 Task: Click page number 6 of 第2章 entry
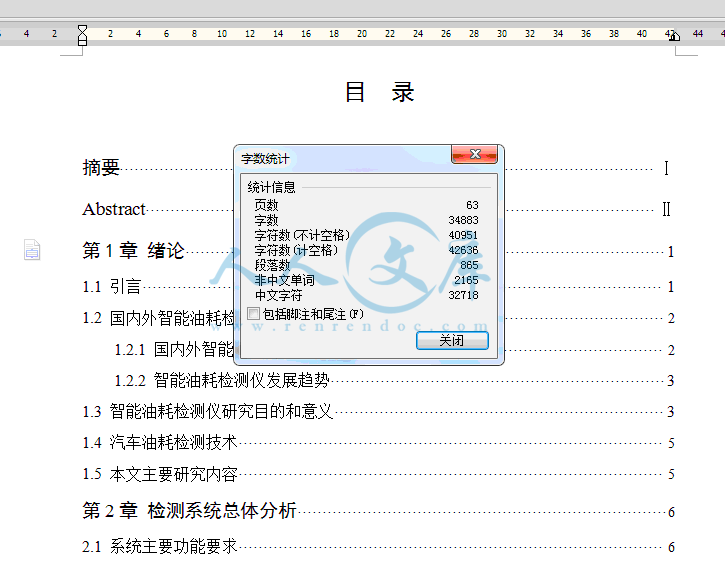coord(671,512)
